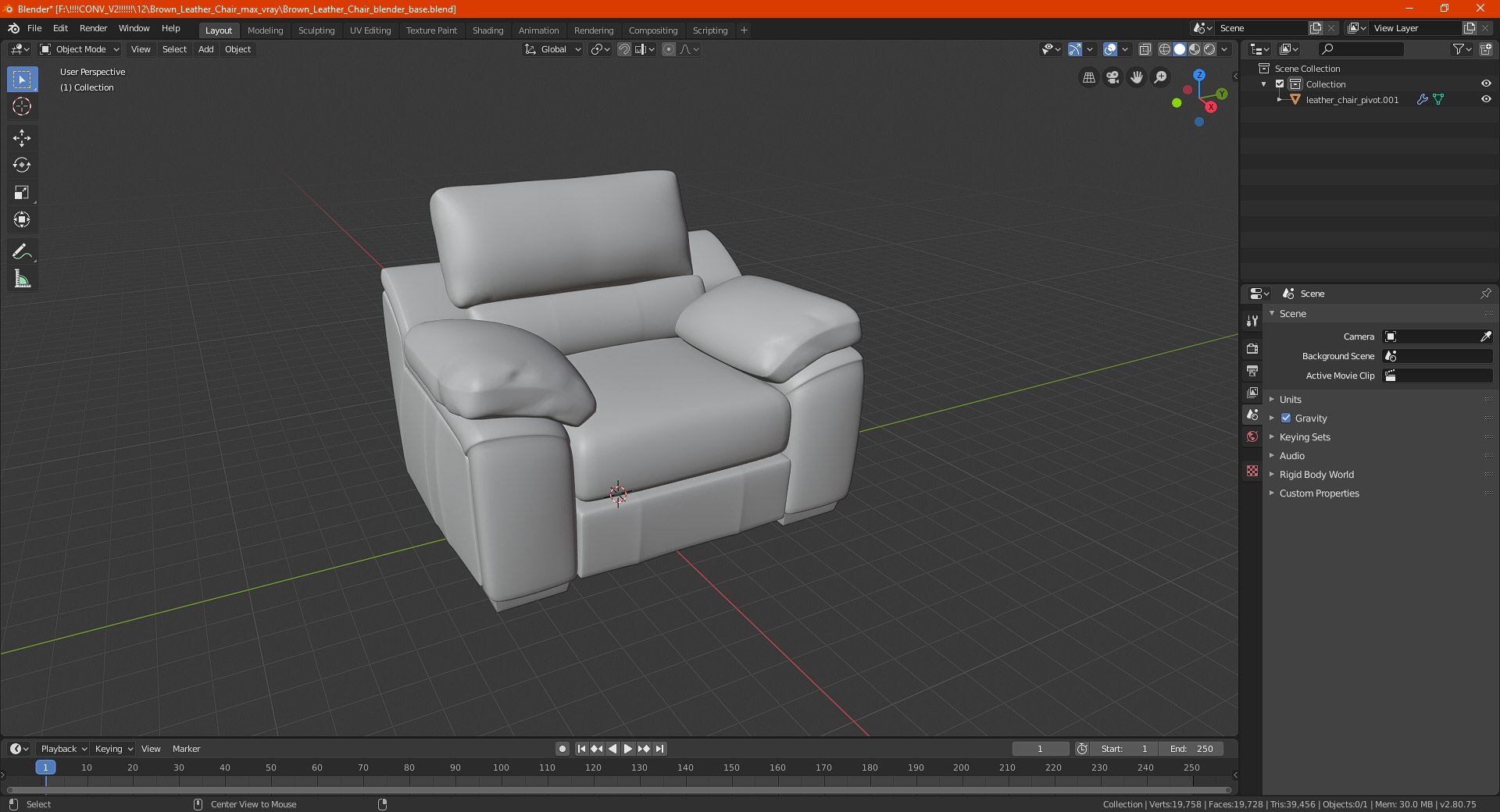Select the Move tool

point(22,138)
